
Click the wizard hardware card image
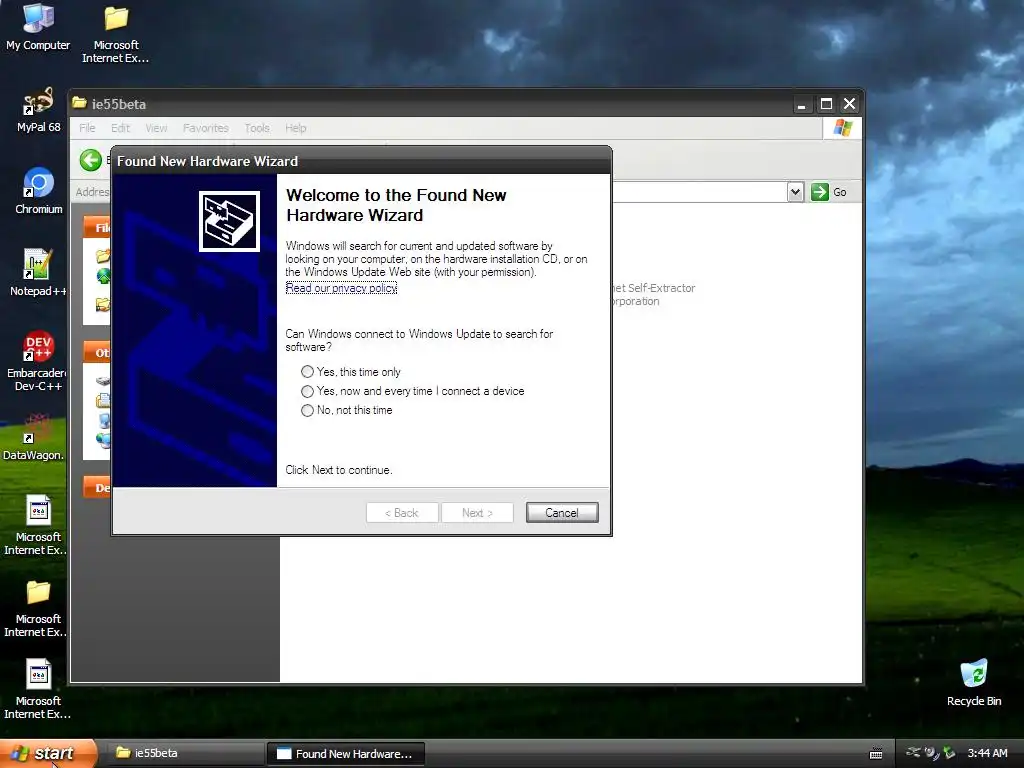coord(229,221)
